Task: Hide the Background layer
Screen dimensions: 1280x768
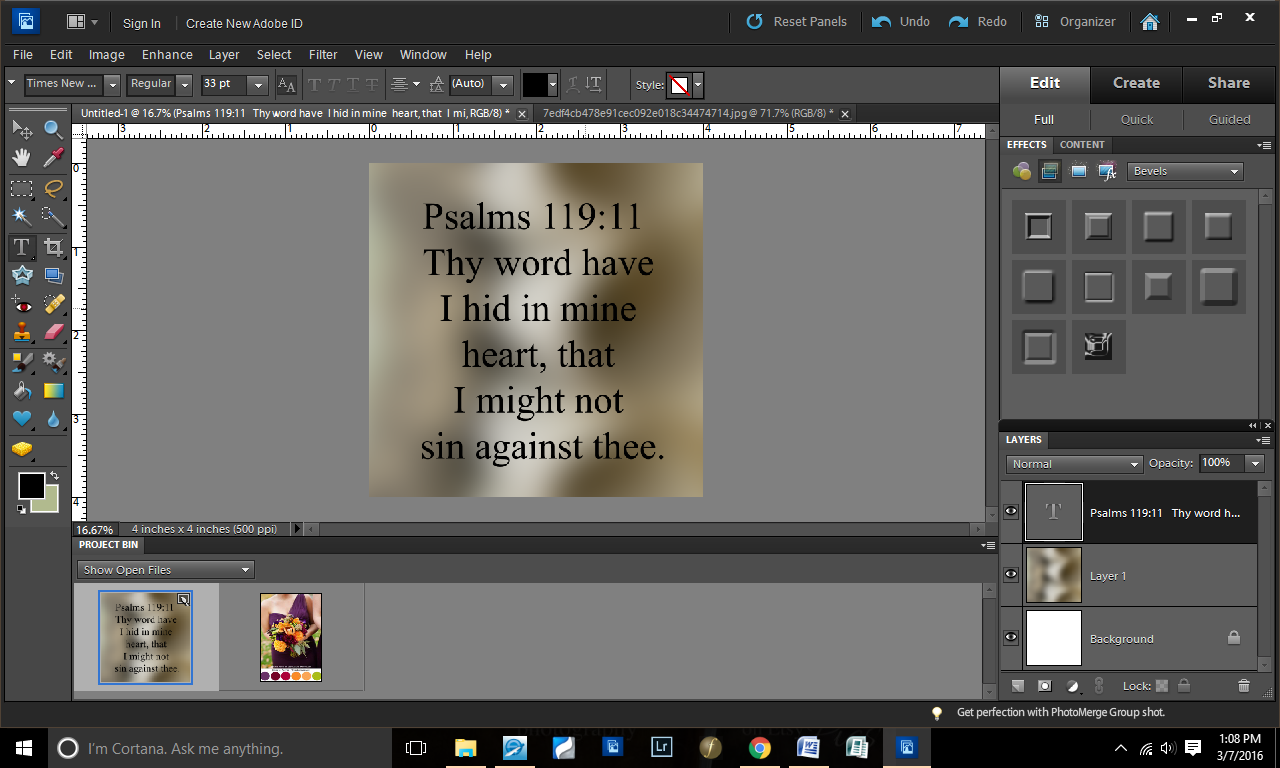Action: 1011,637
